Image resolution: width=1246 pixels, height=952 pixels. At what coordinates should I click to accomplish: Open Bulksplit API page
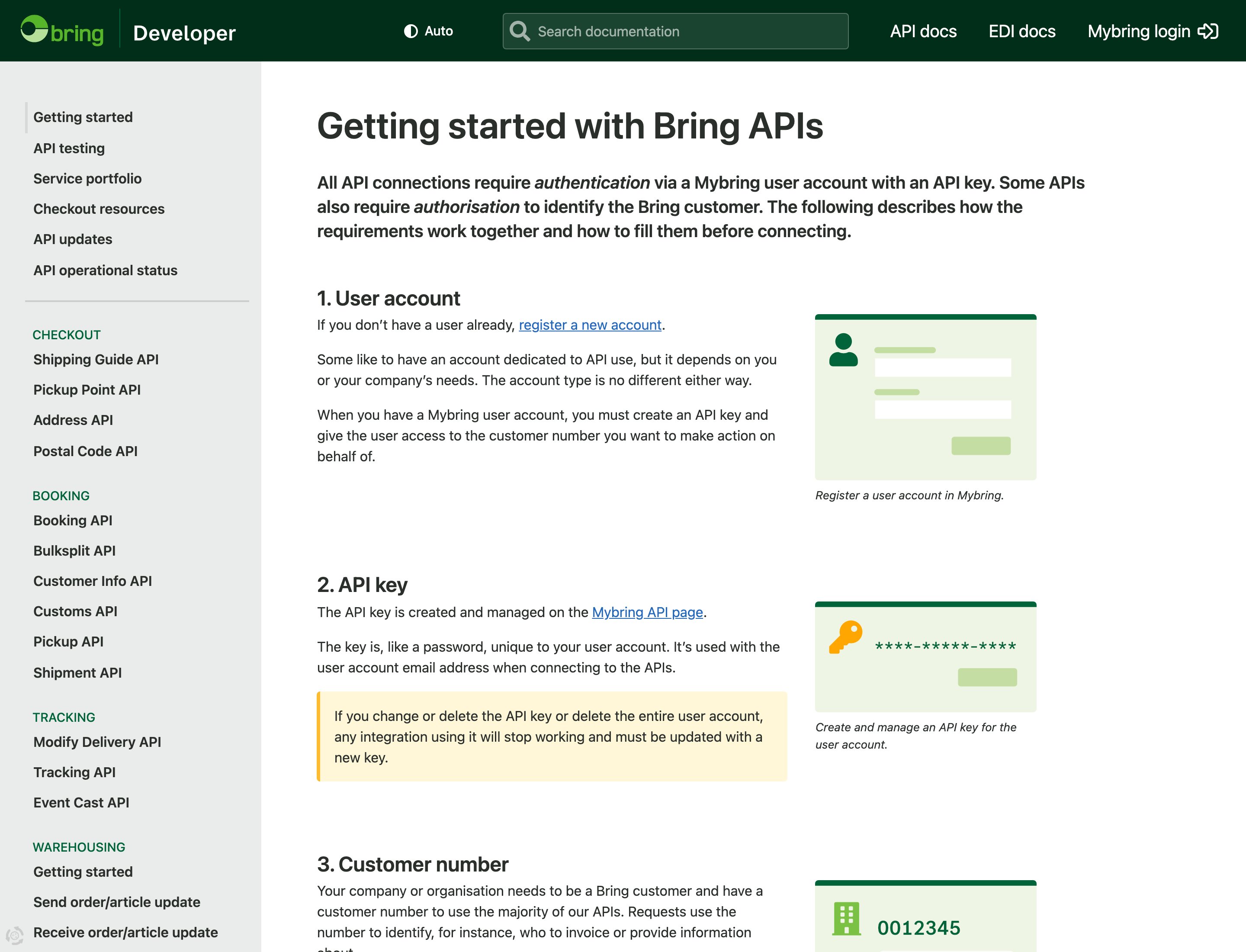[74, 551]
